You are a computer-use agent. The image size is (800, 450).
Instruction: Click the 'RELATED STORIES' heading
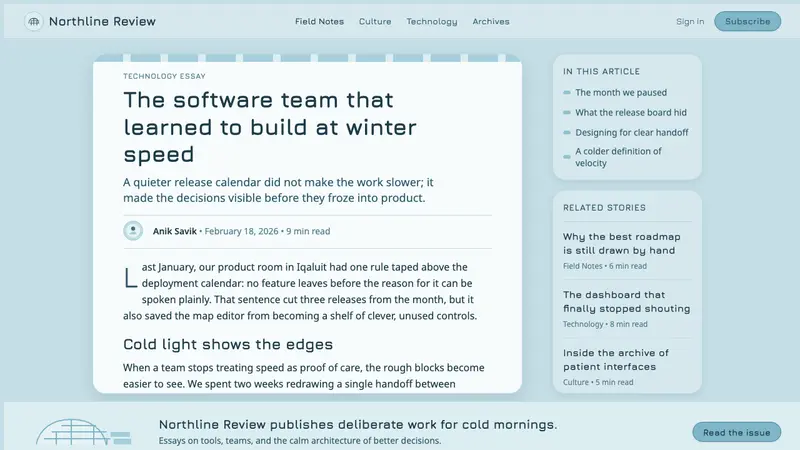(605, 208)
